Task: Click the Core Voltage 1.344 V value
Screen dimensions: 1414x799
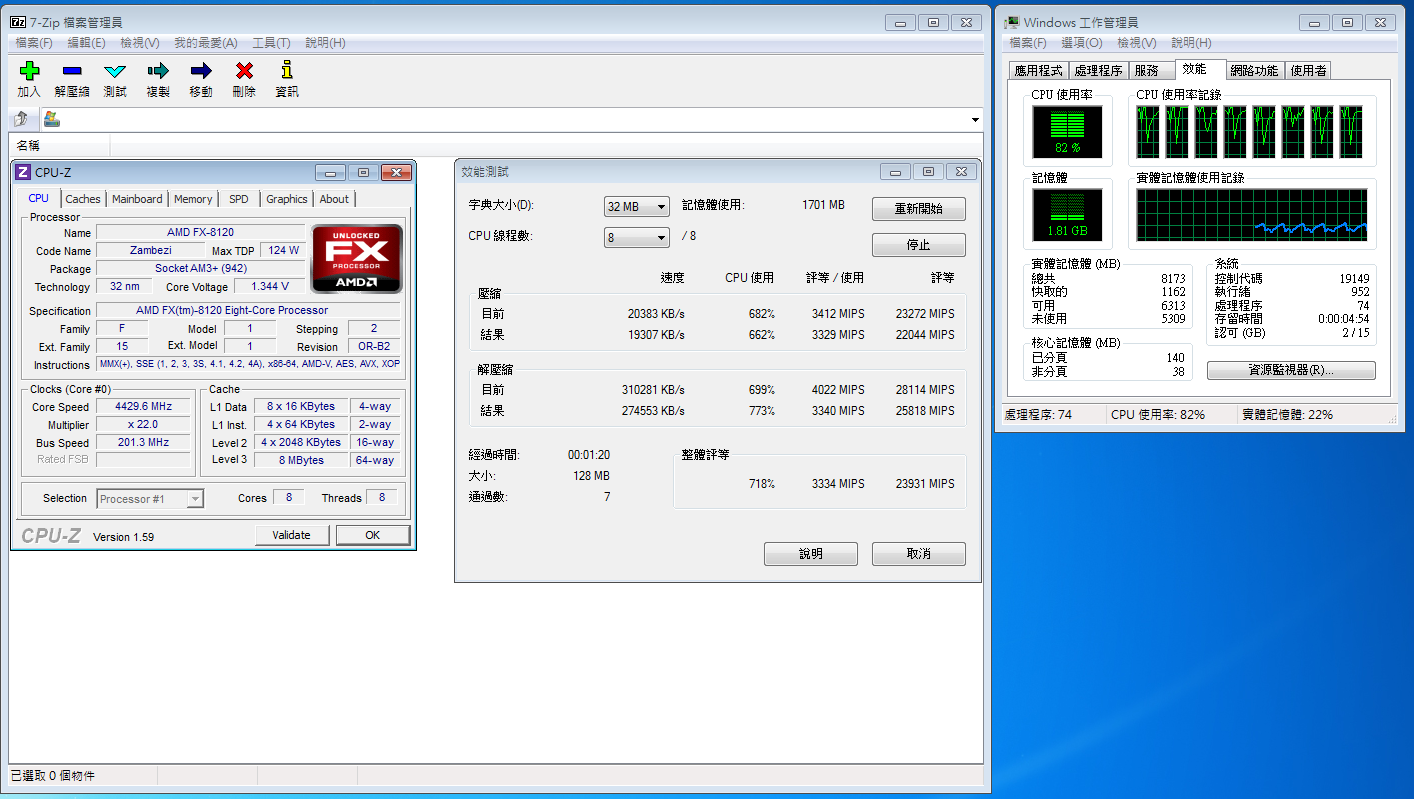Action: [x=269, y=287]
